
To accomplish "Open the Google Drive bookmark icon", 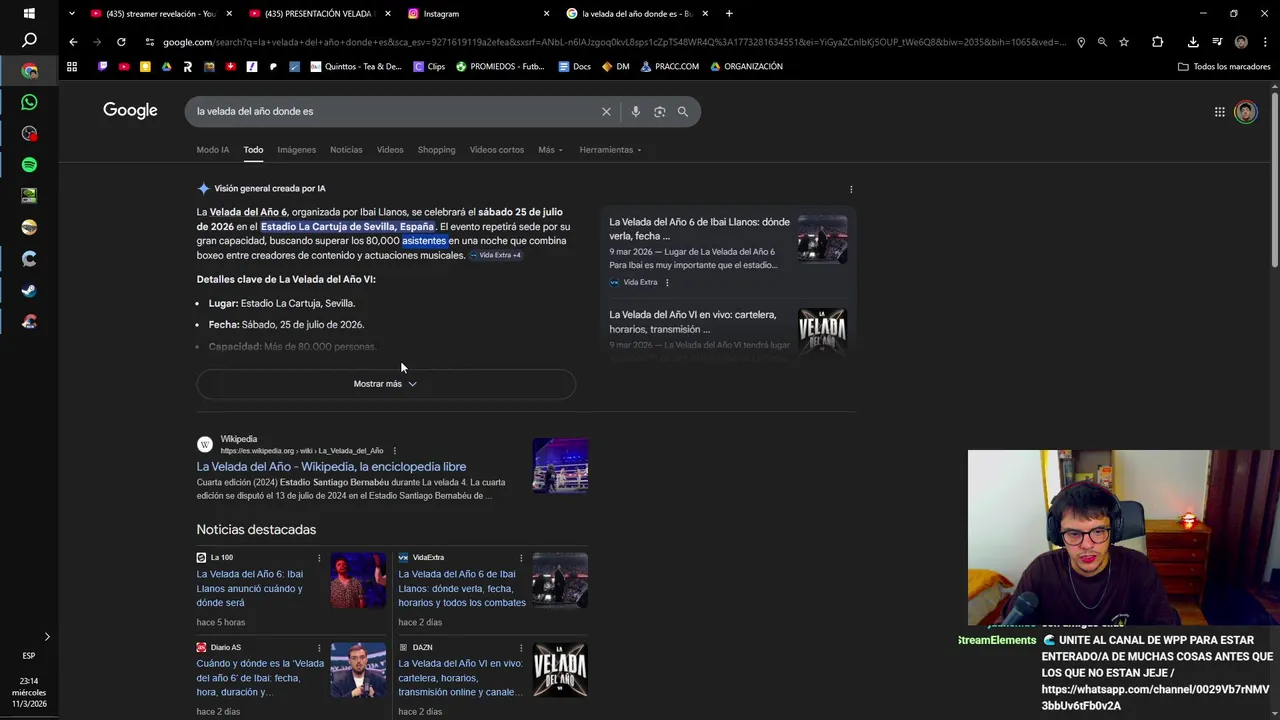I will [x=166, y=66].
